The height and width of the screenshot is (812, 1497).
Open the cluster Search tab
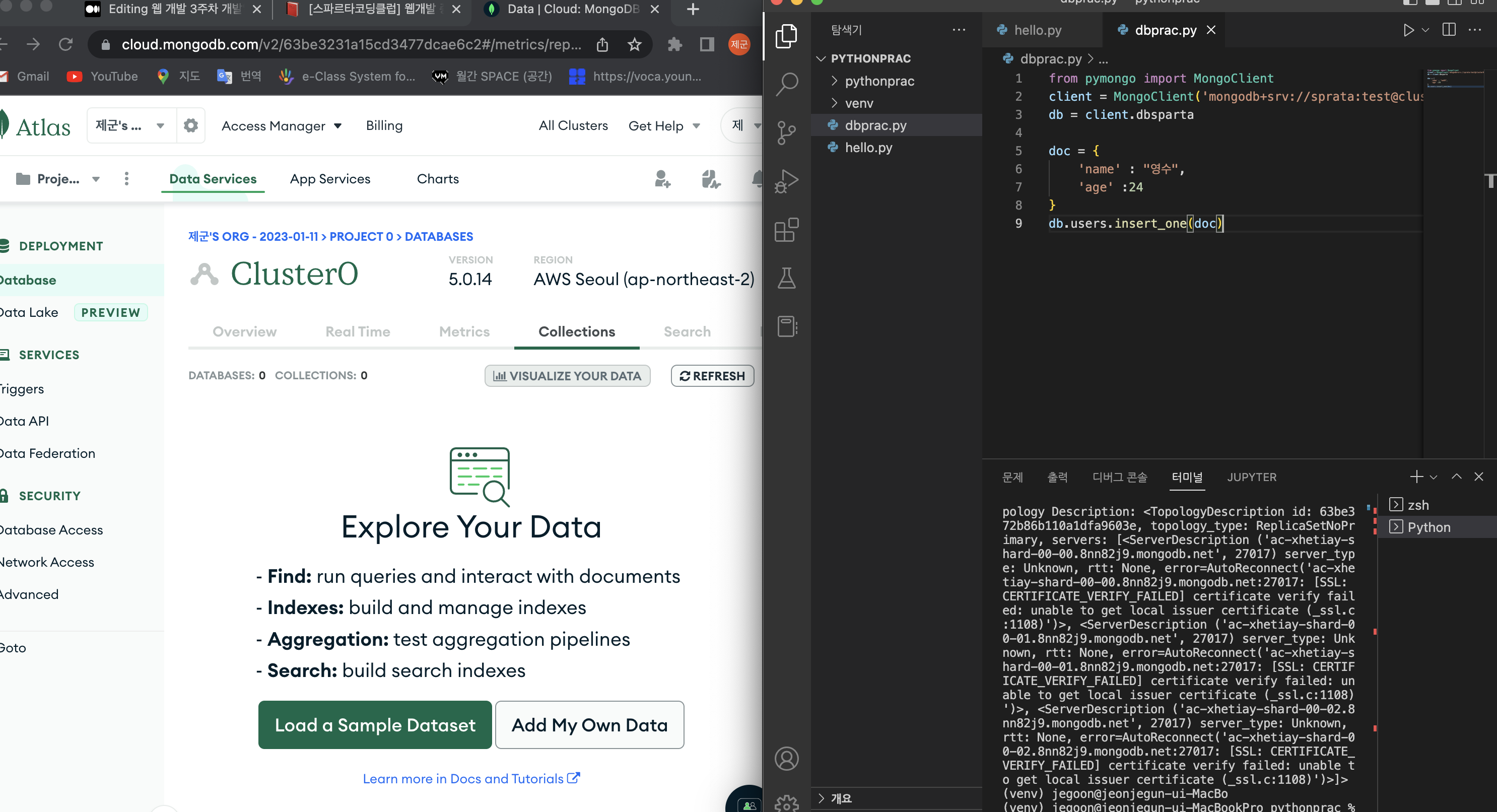[687, 331]
